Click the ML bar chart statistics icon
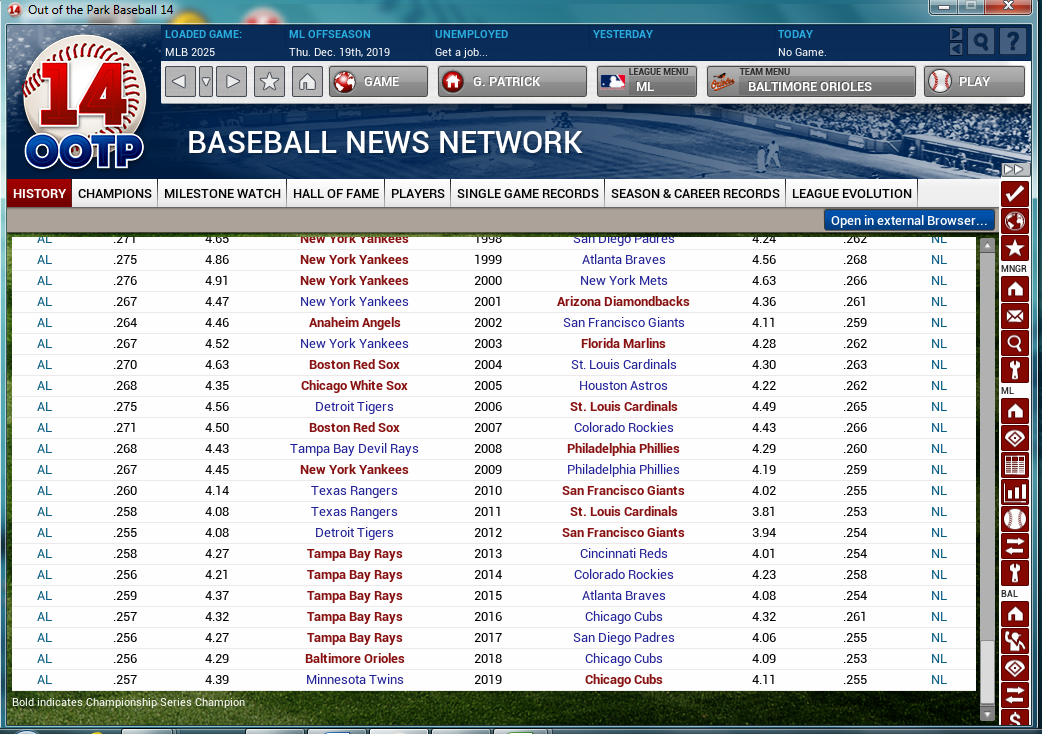The image size is (1042, 734). (1014, 492)
